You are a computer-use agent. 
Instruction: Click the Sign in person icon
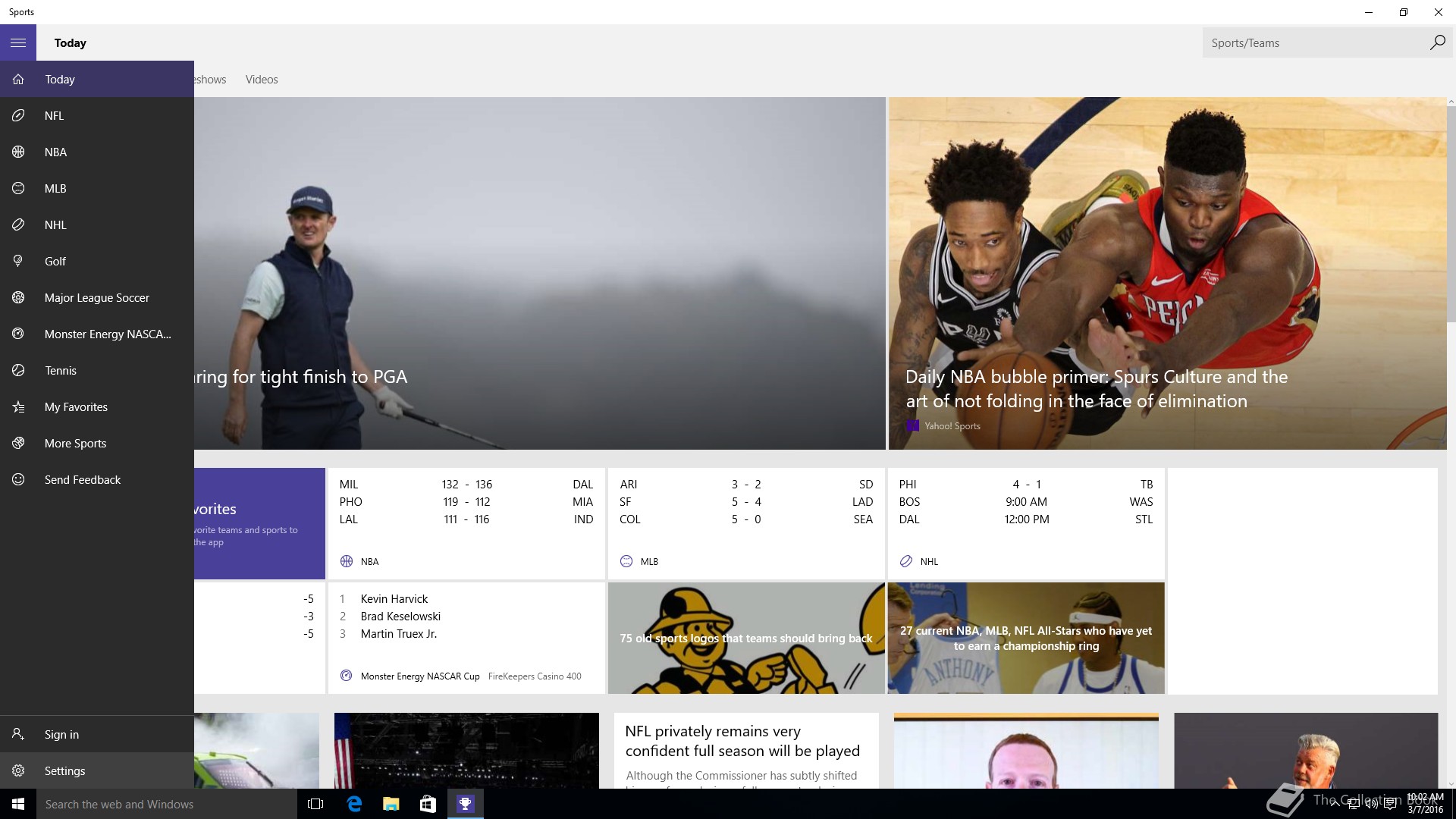18,735
